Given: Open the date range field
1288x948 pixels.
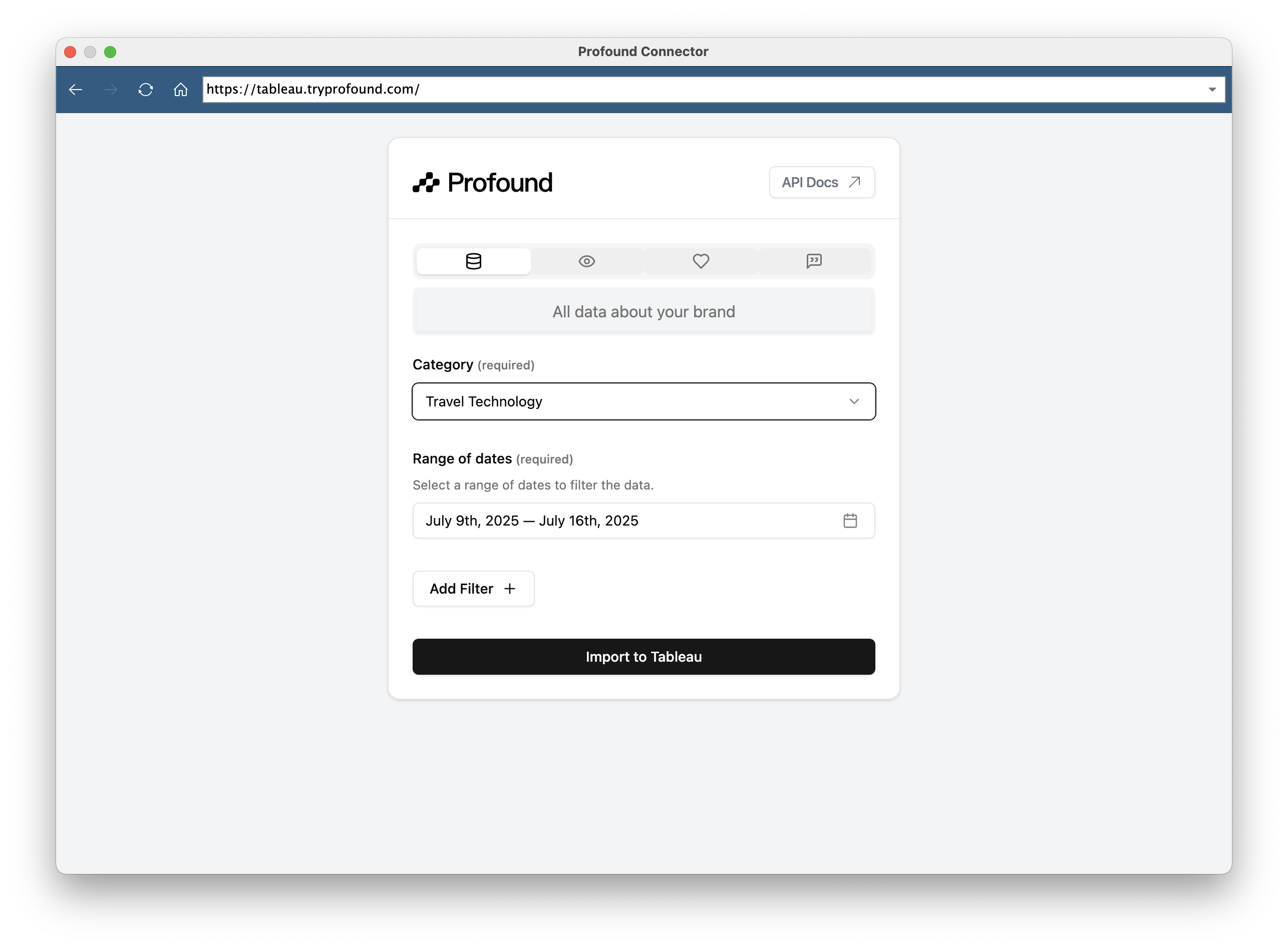Looking at the screenshot, I should [x=643, y=521].
